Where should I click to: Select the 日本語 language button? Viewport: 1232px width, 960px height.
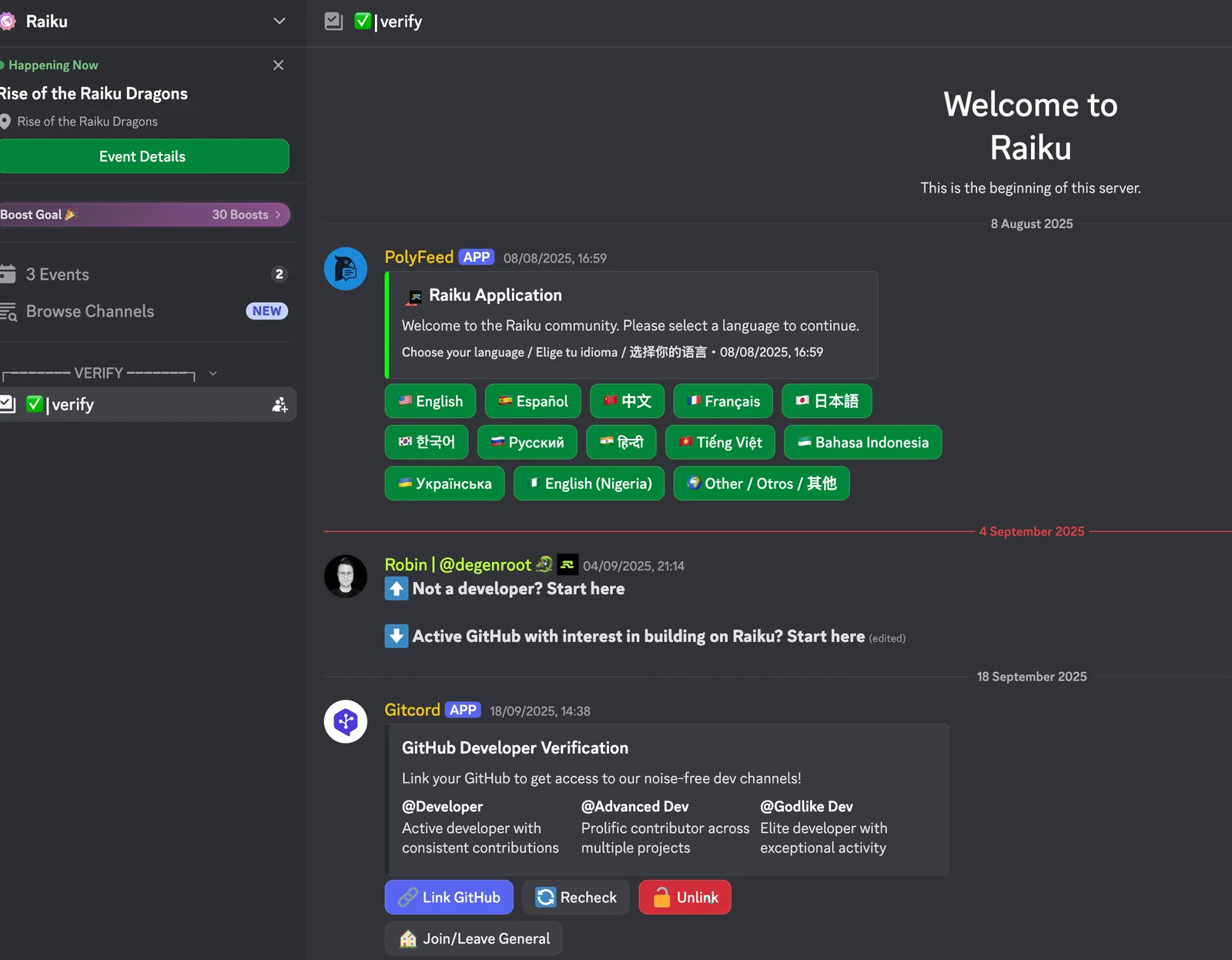tap(827, 401)
